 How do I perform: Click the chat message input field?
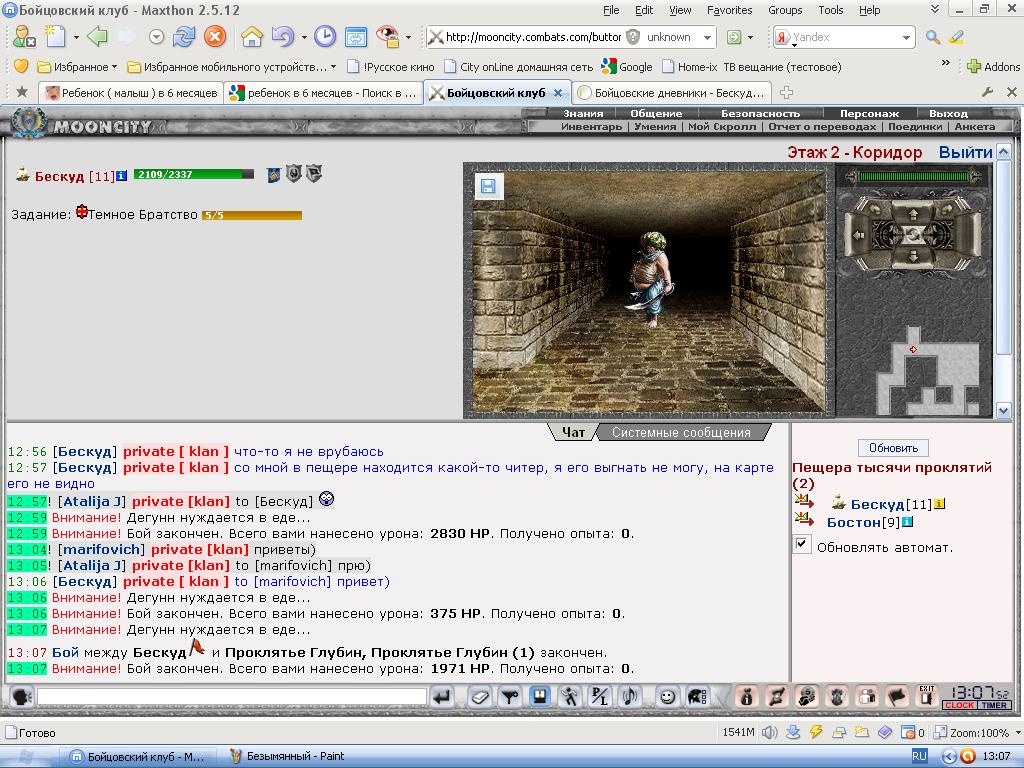232,697
